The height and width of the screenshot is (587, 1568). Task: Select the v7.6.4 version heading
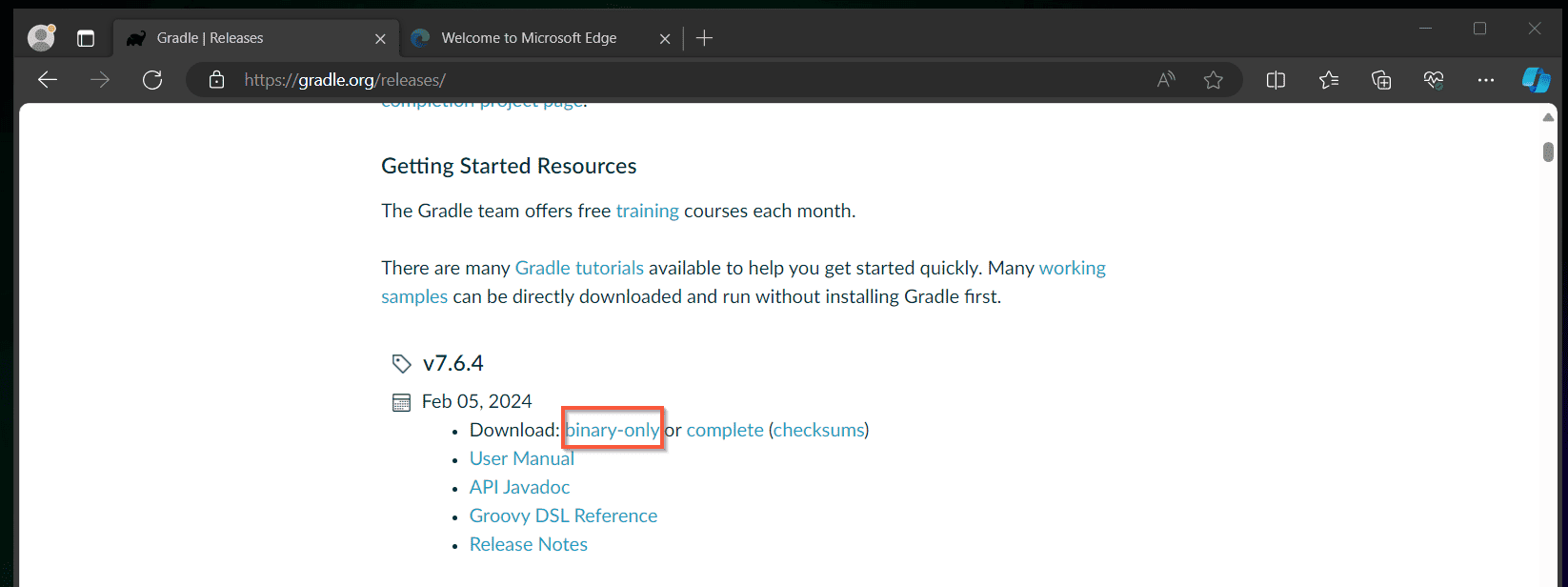point(453,363)
